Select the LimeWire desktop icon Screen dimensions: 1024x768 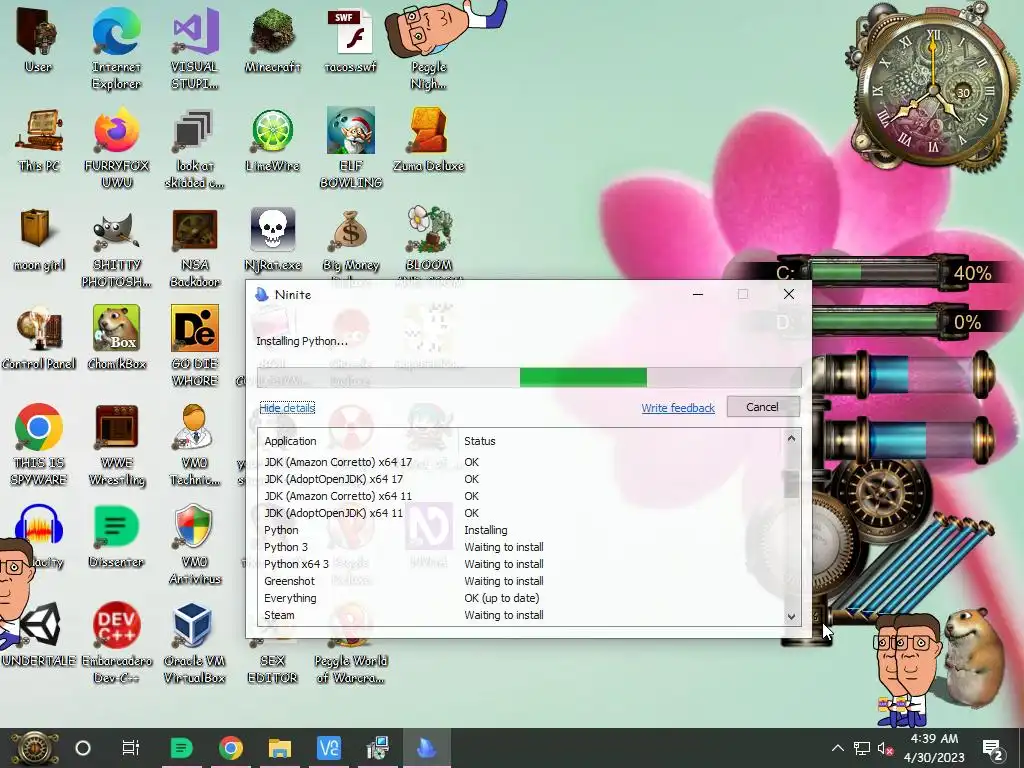coord(272,141)
